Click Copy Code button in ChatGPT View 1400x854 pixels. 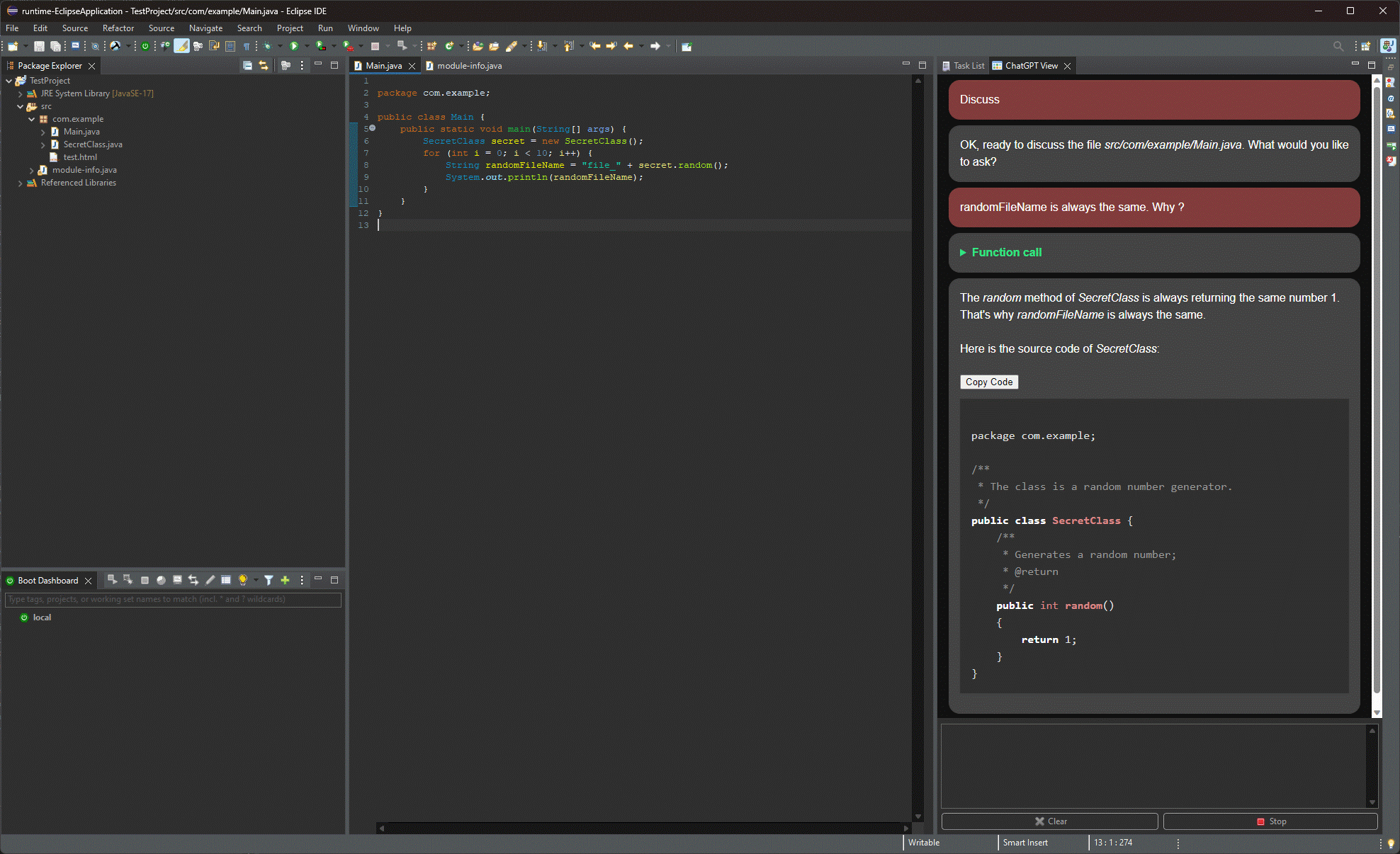tap(987, 381)
